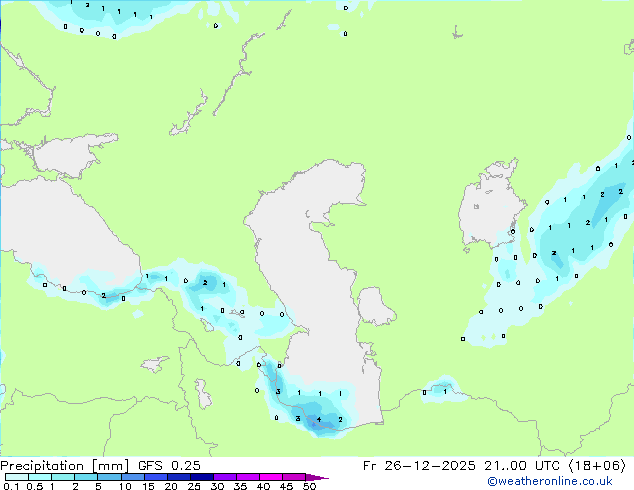Pick the 35–40 mm purple legend swatch
Screen dimensions: 634x490
[x=247, y=477]
